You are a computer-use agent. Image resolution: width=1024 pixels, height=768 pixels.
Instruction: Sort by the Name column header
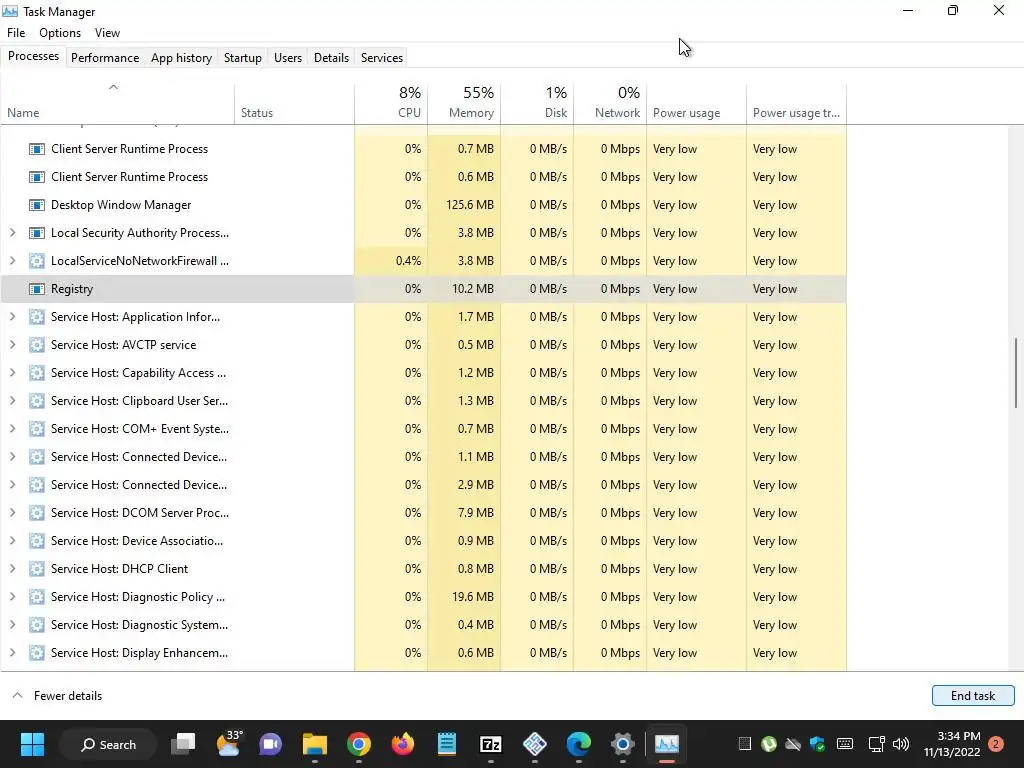pyautogui.click(x=118, y=103)
